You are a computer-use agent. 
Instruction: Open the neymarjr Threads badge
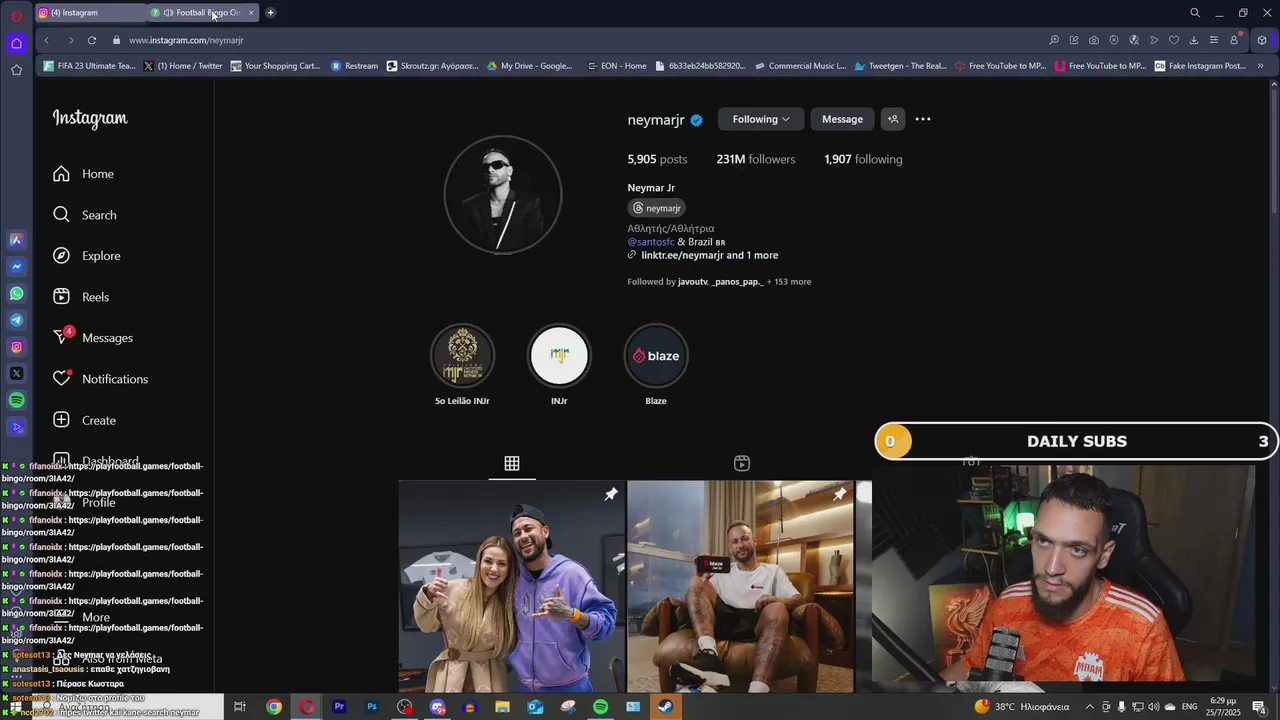click(657, 208)
